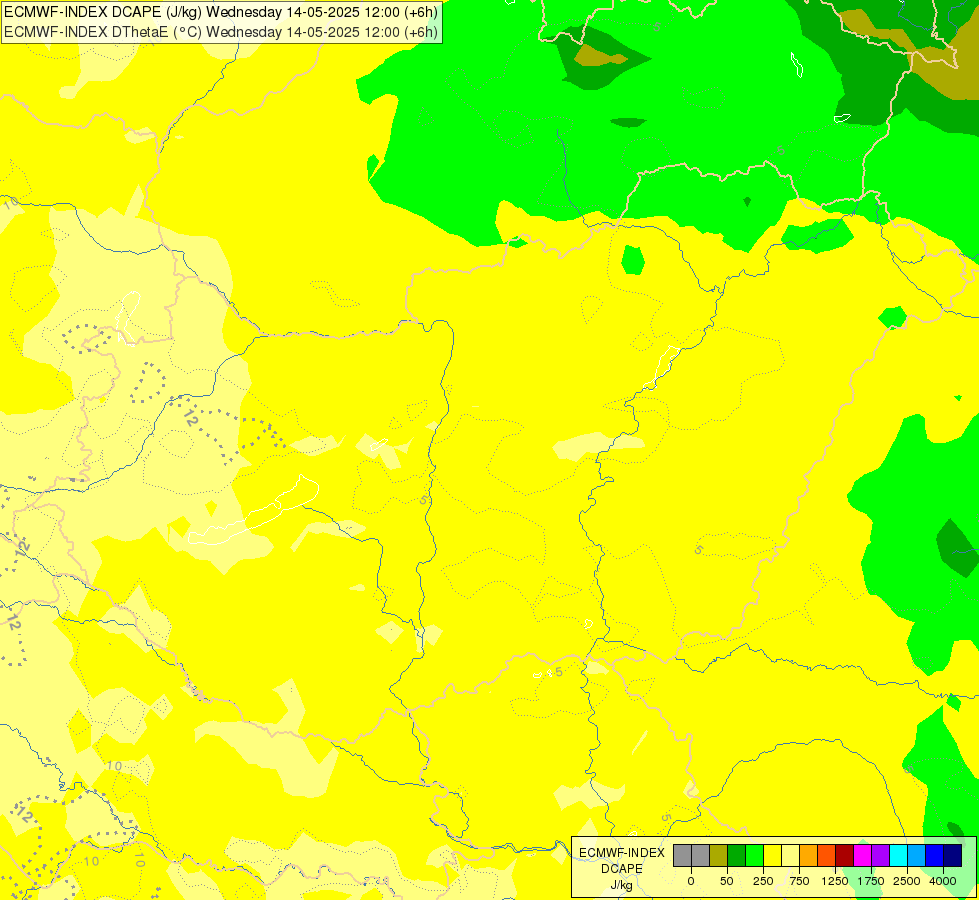Click the legend value 2500

907,881
